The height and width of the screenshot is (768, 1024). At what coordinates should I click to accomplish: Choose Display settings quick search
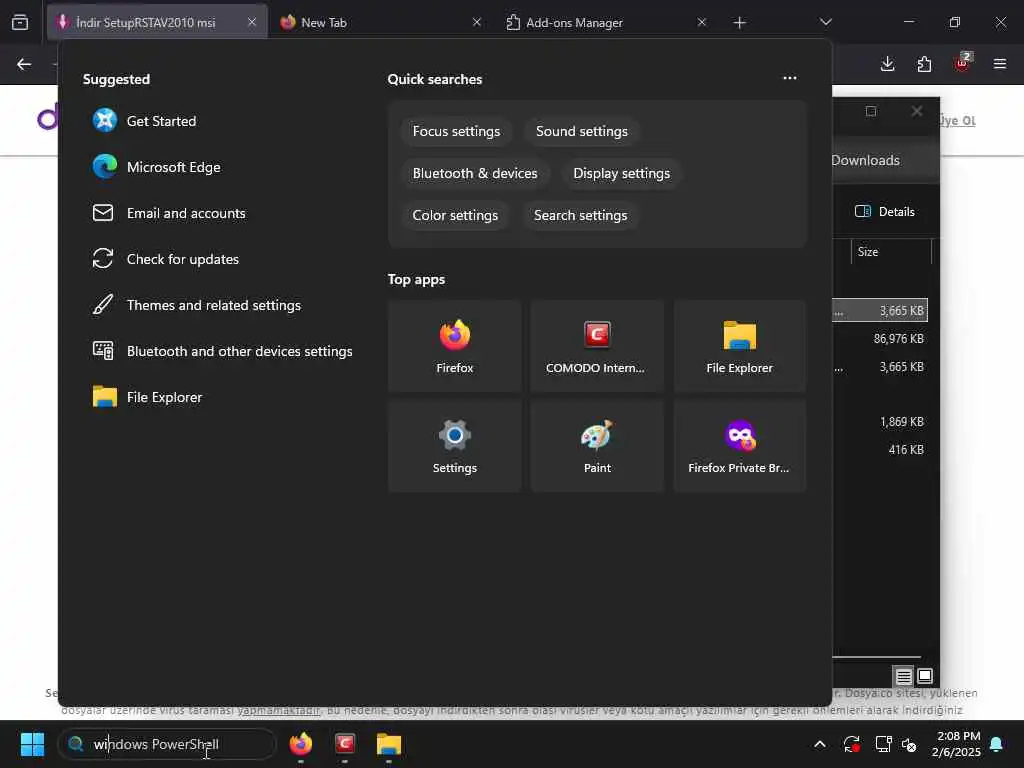[x=622, y=173]
